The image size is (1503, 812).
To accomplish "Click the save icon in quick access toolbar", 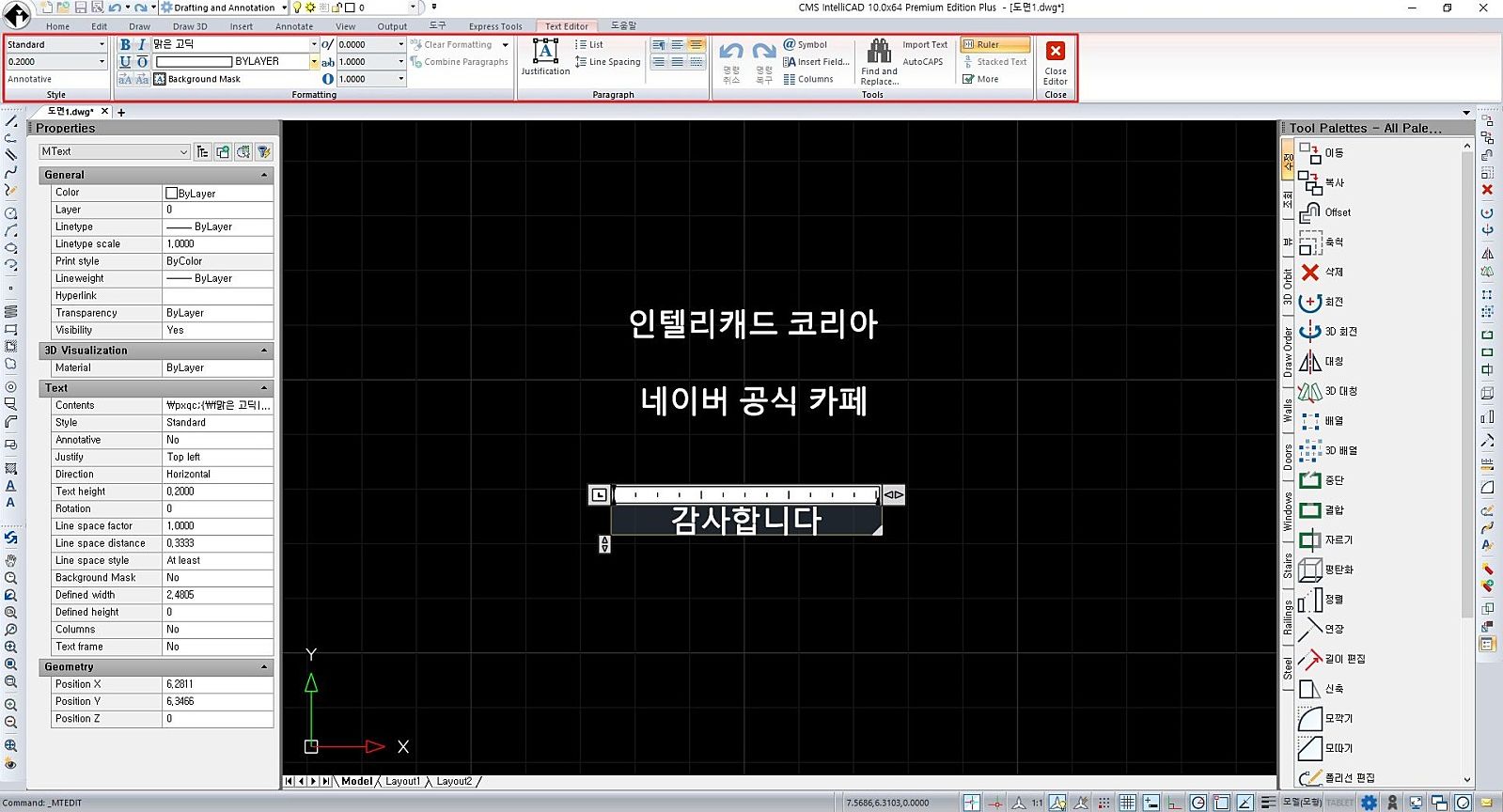I will pyautogui.click(x=81, y=8).
